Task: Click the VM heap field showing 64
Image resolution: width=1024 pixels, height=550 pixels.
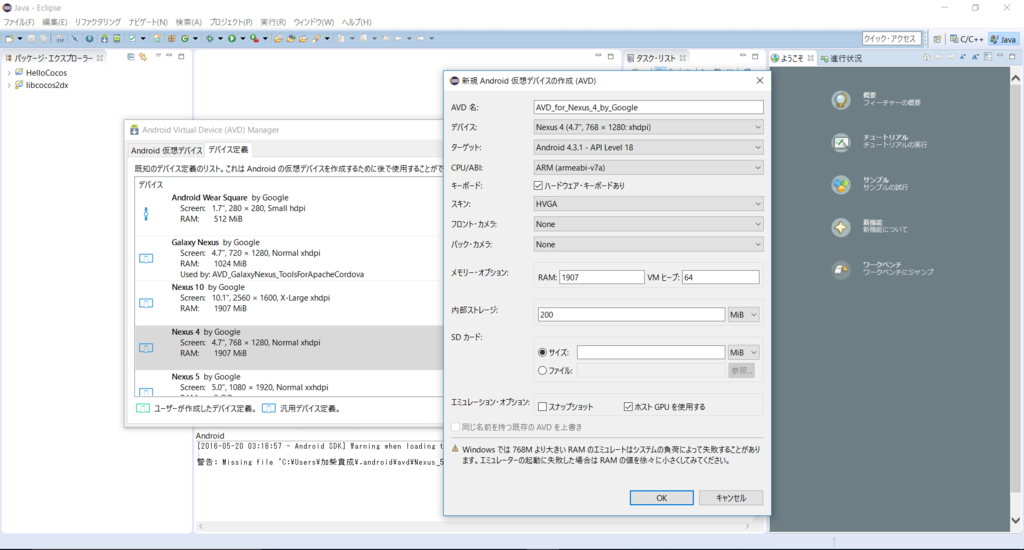Action: coord(720,278)
